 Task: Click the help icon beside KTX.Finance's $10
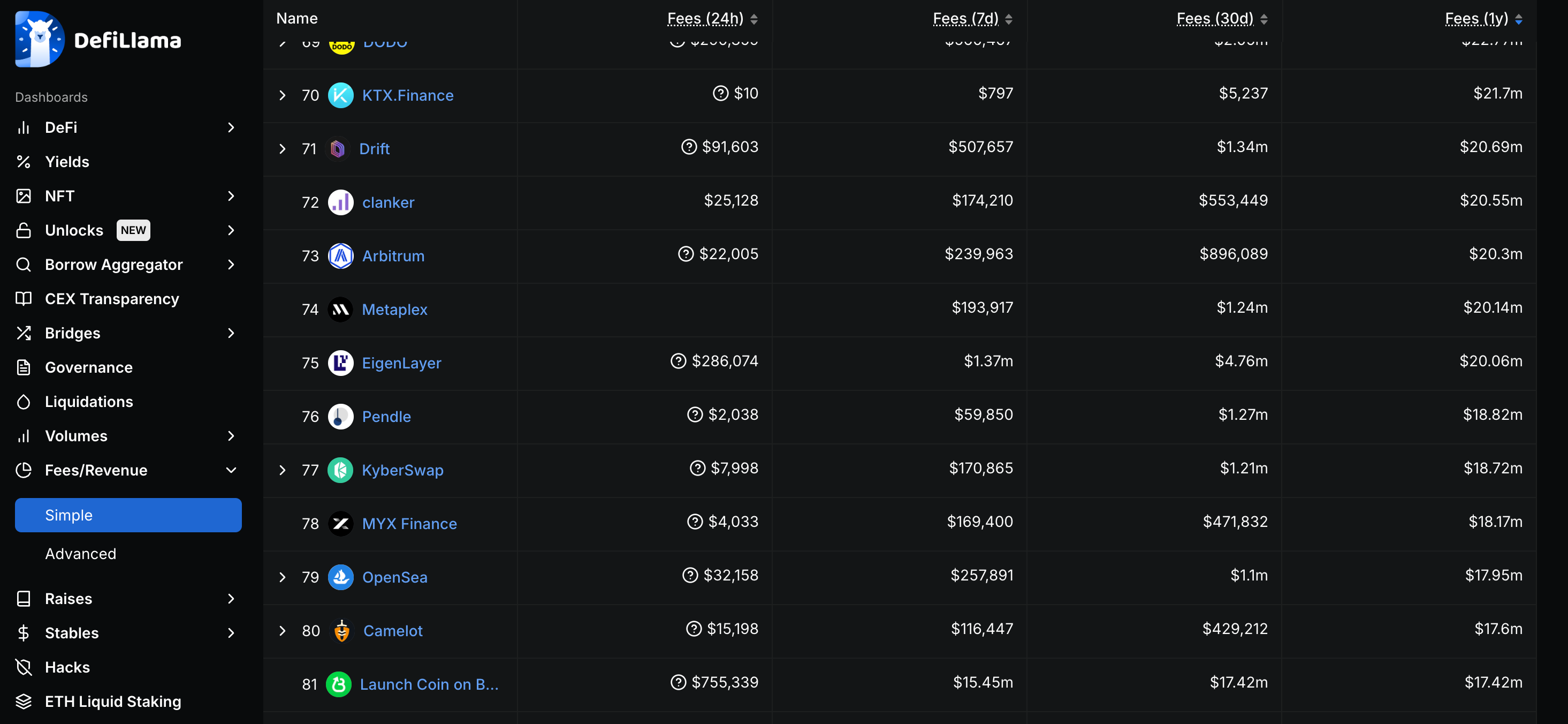click(x=721, y=93)
